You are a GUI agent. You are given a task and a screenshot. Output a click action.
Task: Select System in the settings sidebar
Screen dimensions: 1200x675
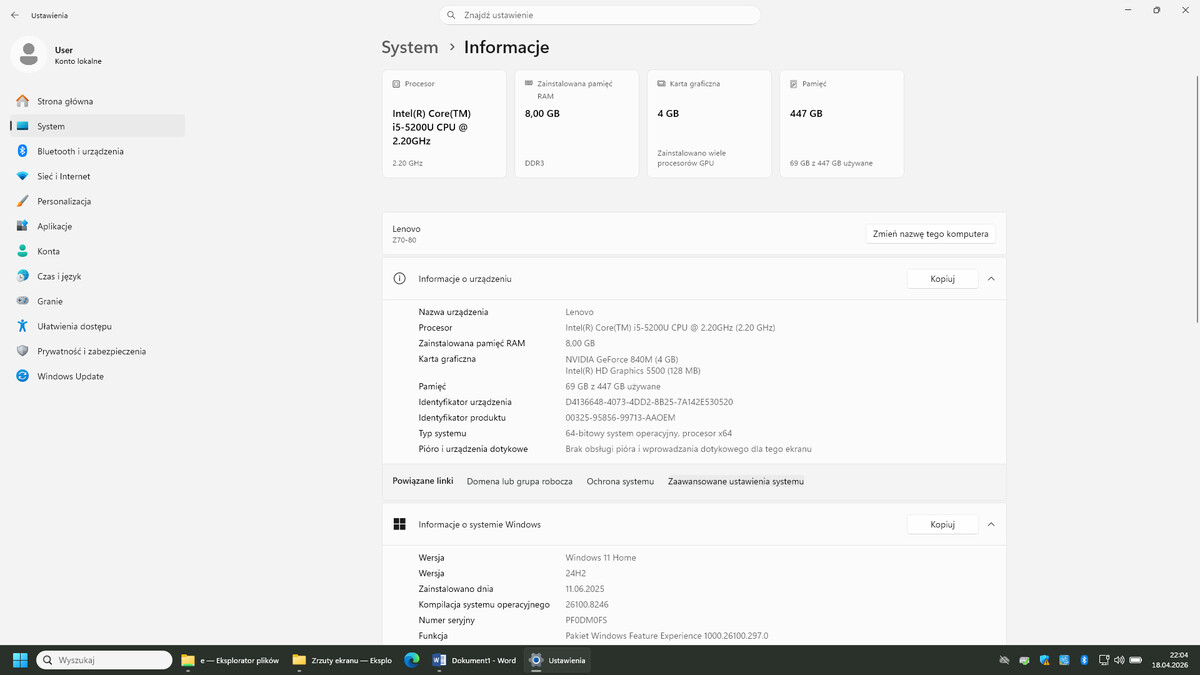click(x=97, y=126)
